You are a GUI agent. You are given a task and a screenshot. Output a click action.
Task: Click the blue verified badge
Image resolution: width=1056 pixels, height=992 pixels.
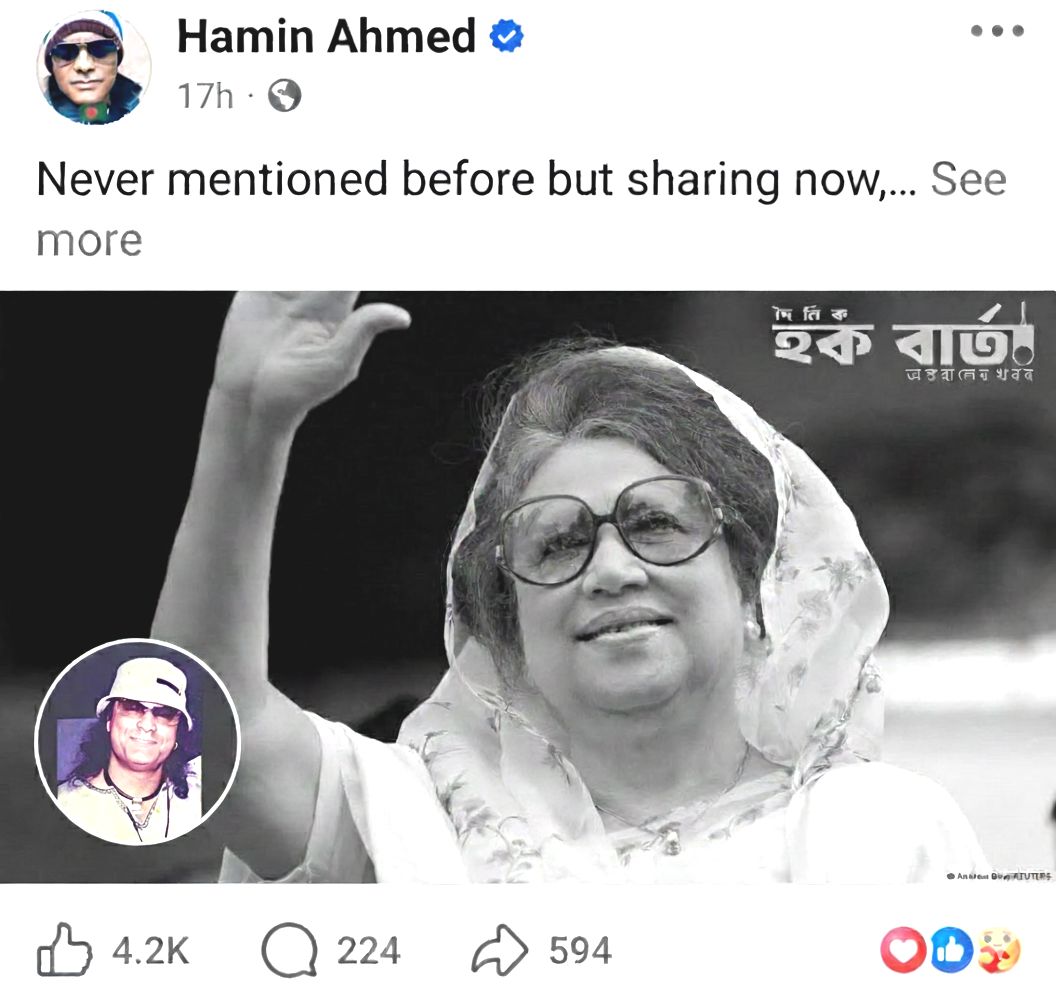[x=506, y=36]
